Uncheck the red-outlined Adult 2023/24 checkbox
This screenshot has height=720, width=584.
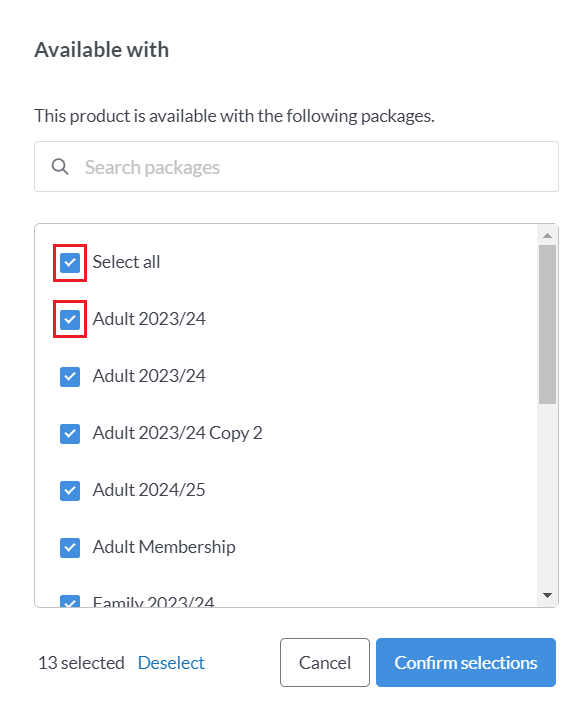click(70, 319)
